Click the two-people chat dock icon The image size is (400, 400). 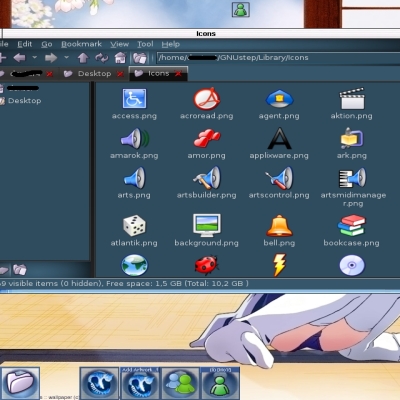coord(180,383)
